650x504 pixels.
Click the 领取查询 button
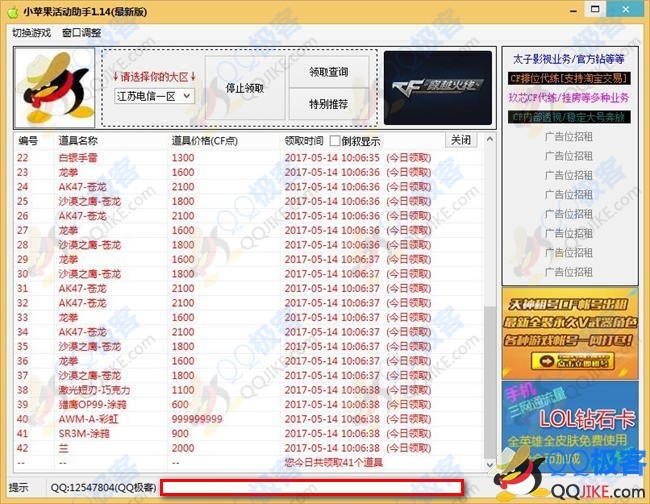pyautogui.click(x=328, y=72)
